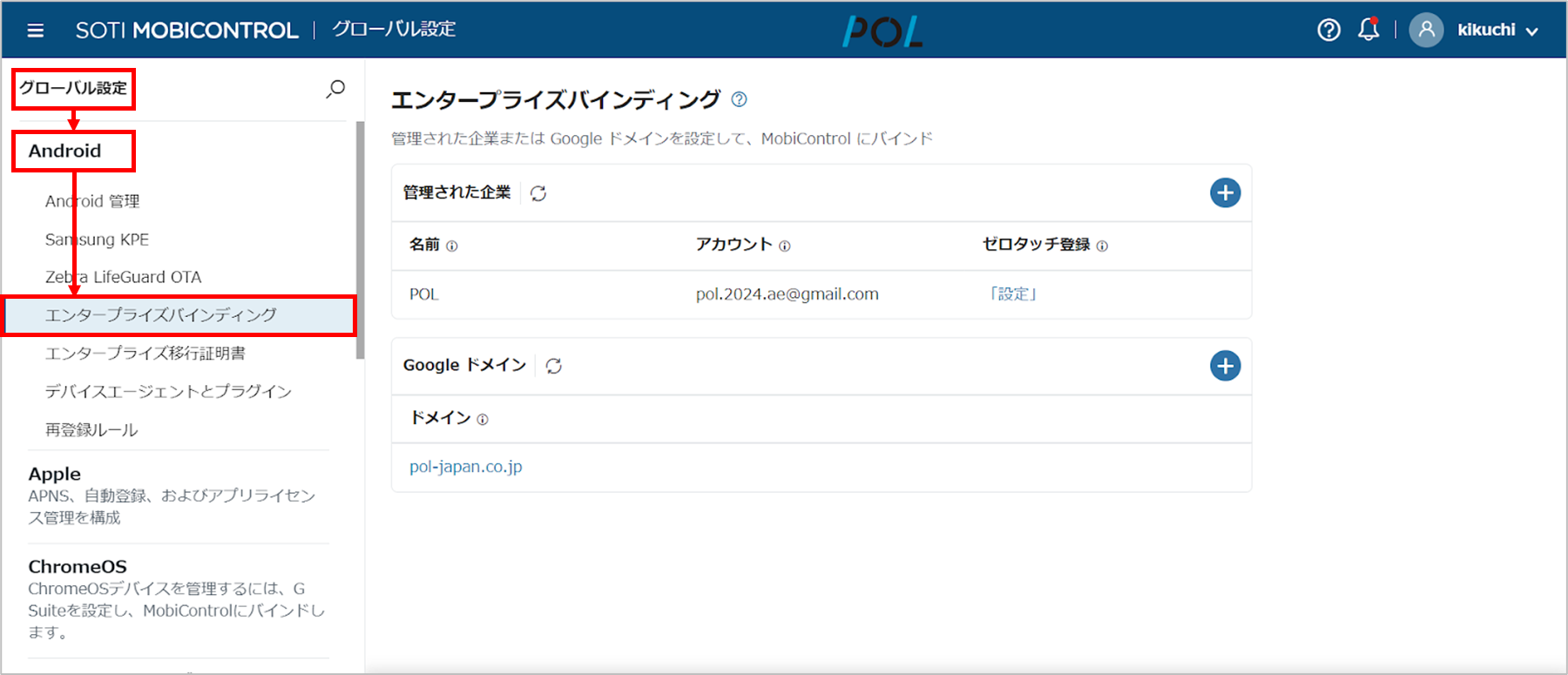Click the sidebar vertical scrollbar
The width and height of the screenshot is (1568, 675).
(360, 240)
